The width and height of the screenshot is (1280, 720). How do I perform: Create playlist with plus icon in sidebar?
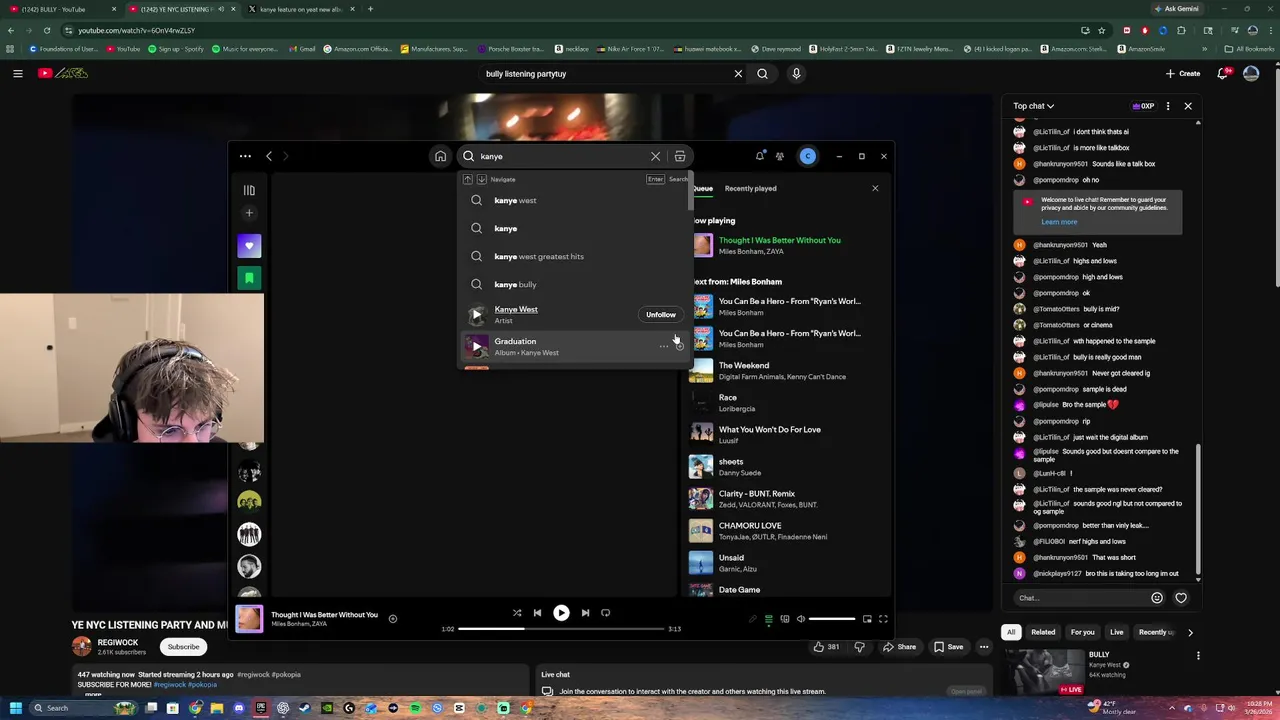pyautogui.click(x=249, y=213)
